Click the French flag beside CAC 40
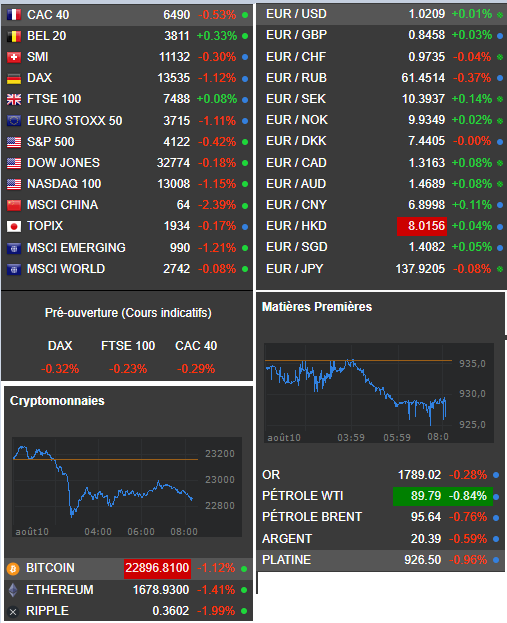Viewport: 507px width, 623px height. tap(14, 15)
